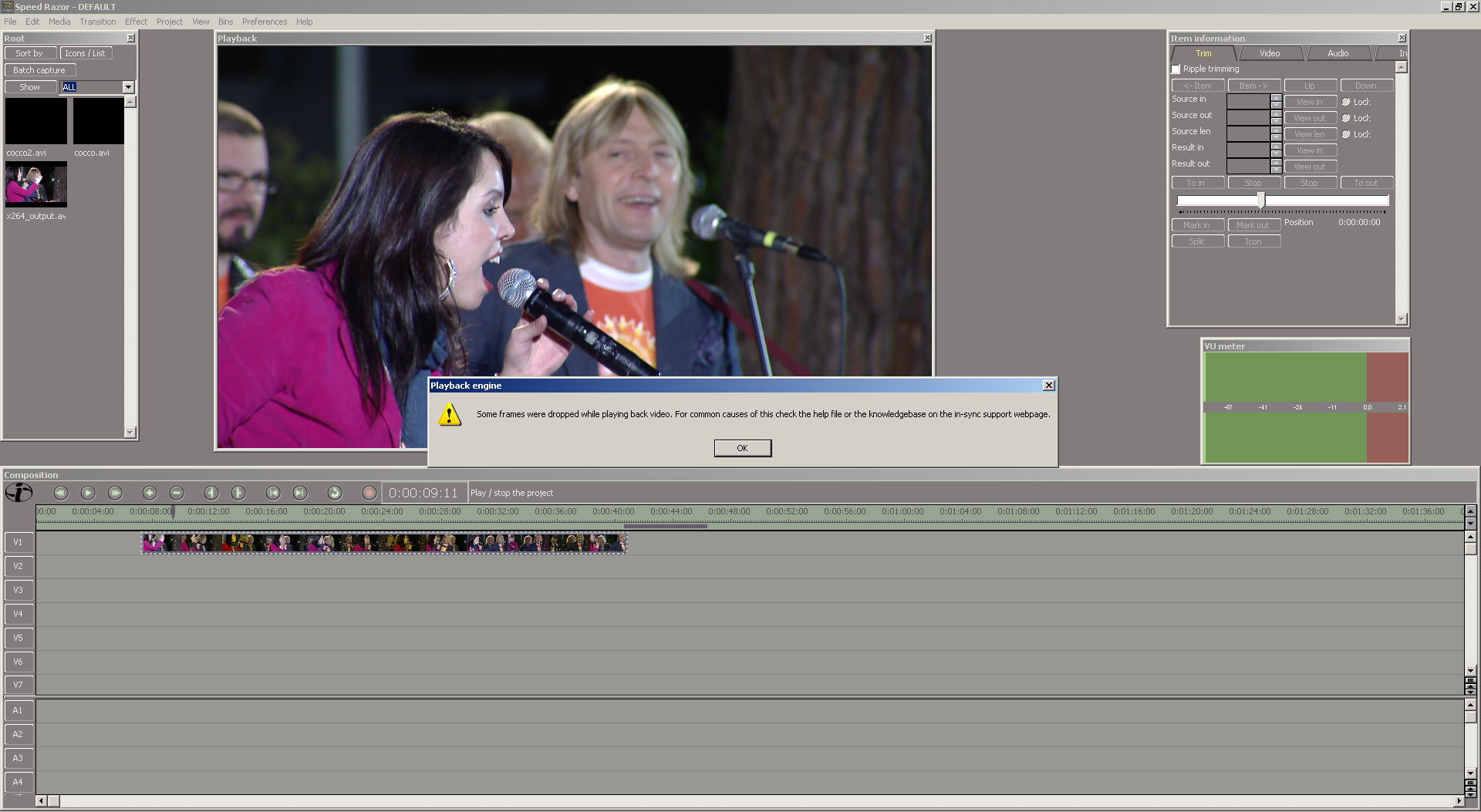Click the Item information scrollbar down arrow
Viewport: 1481px width, 812px height.
(x=1402, y=319)
